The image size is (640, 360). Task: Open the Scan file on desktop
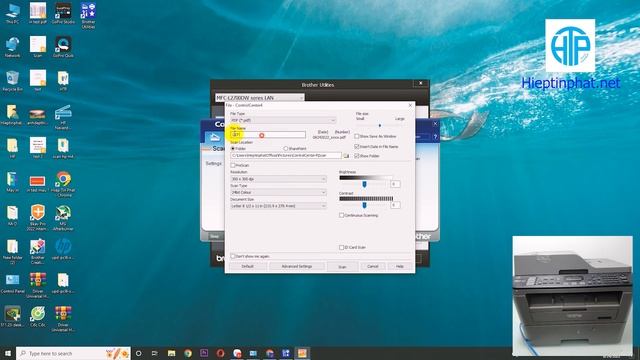[38, 47]
